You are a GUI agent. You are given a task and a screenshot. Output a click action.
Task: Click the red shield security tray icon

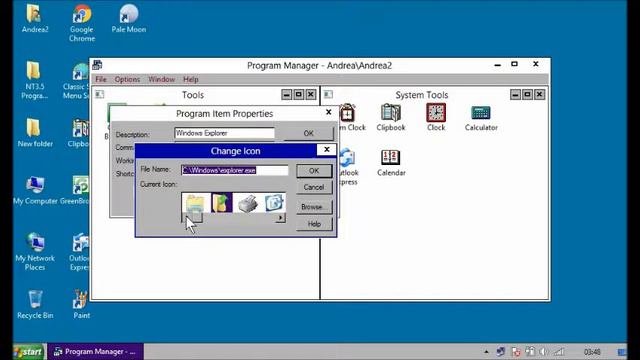pyautogui.click(x=516, y=351)
